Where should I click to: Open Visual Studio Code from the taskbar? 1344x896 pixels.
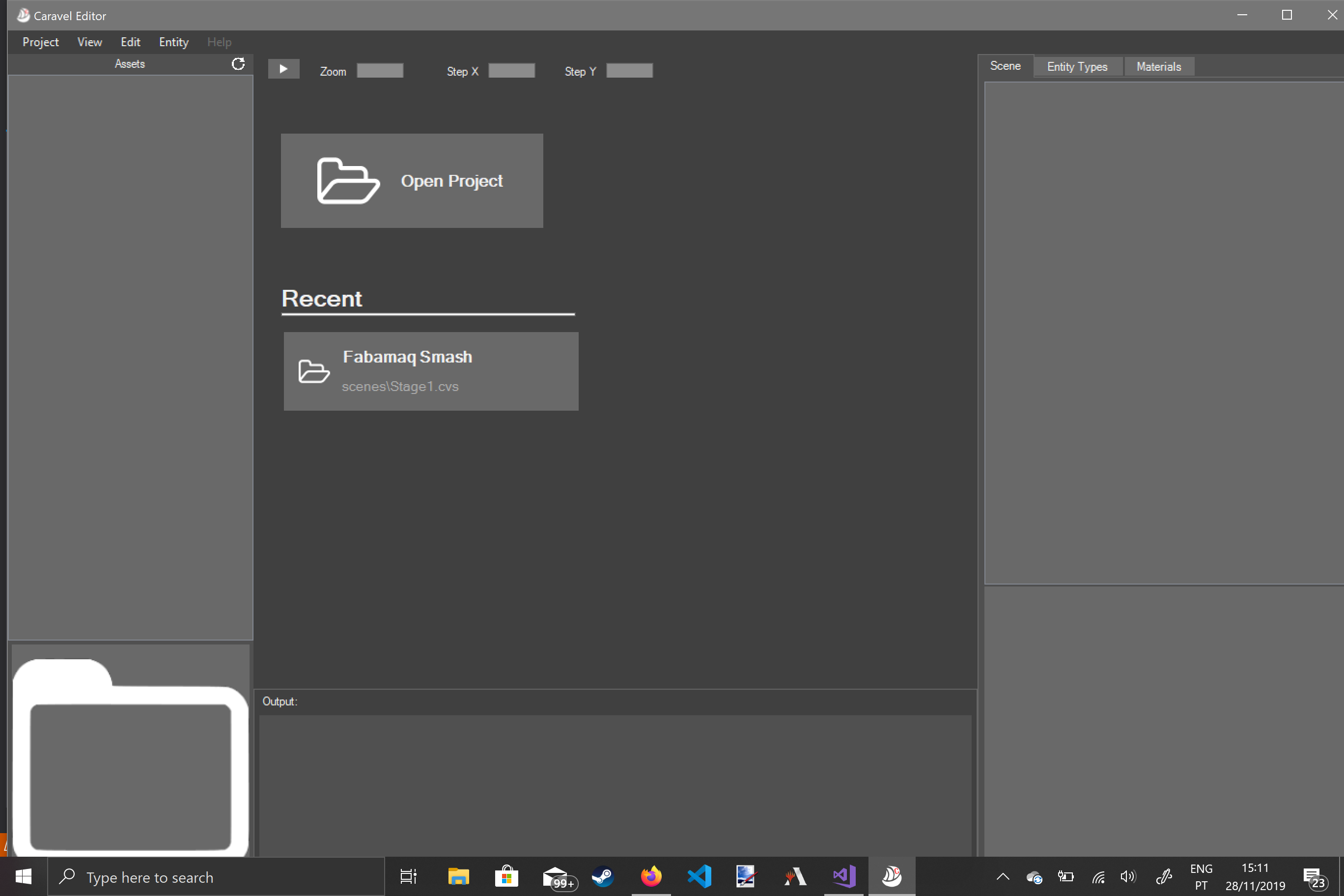tap(700, 876)
